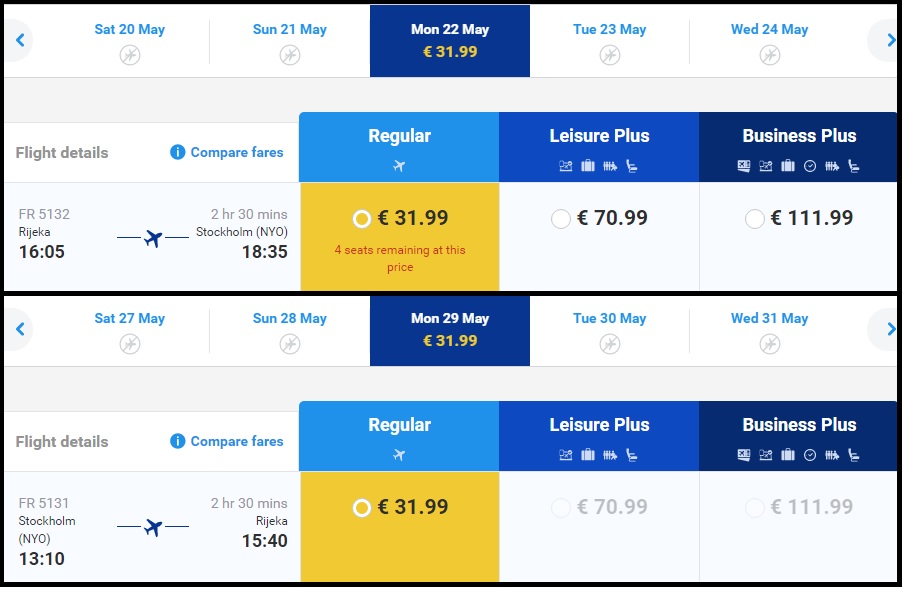Open Compare fares link for flight FR 5131

[237, 441]
